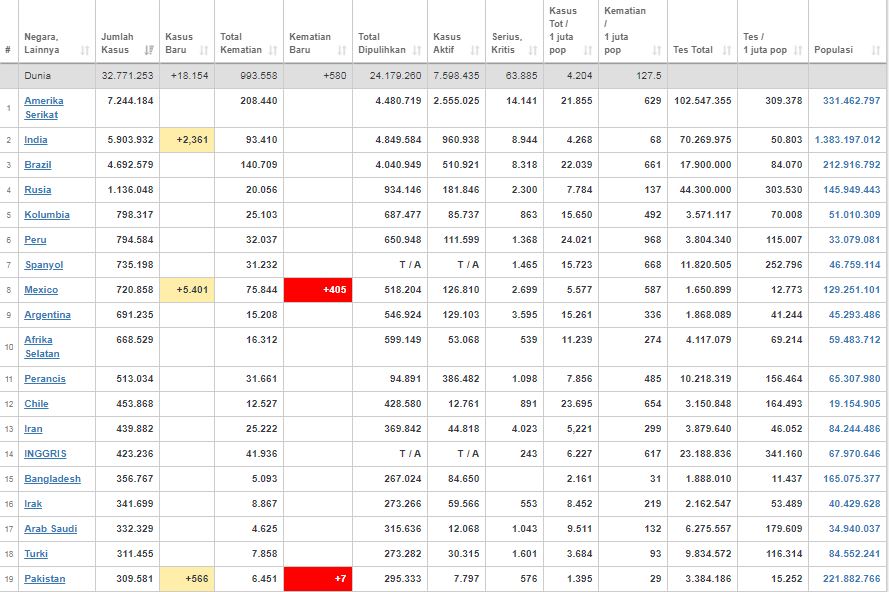This screenshot has width=889, height=592.
Task: Sort by Jumlah Kasus sort icon
Action: 149,50
